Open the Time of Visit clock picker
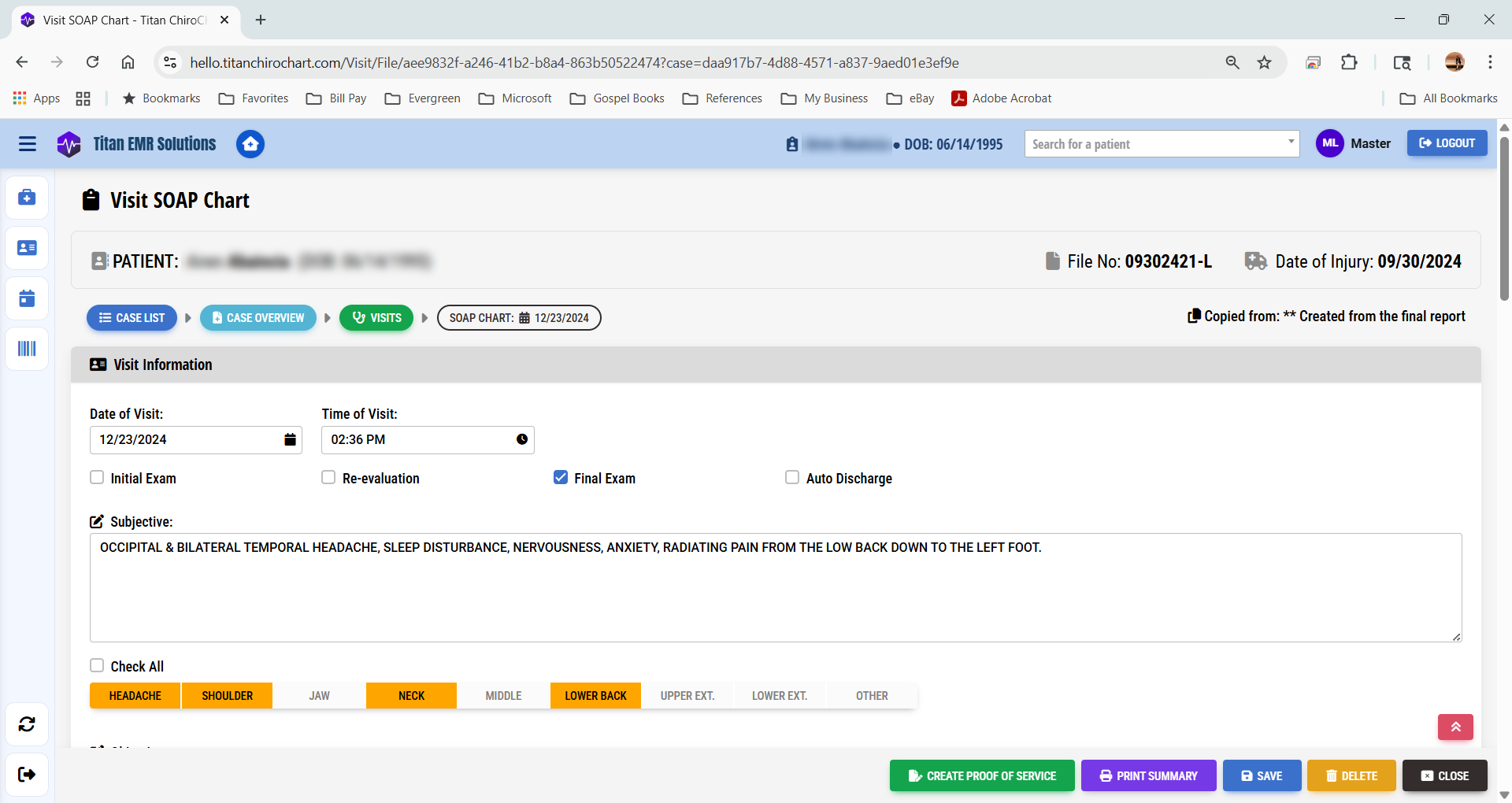The image size is (1512, 803). click(x=521, y=439)
